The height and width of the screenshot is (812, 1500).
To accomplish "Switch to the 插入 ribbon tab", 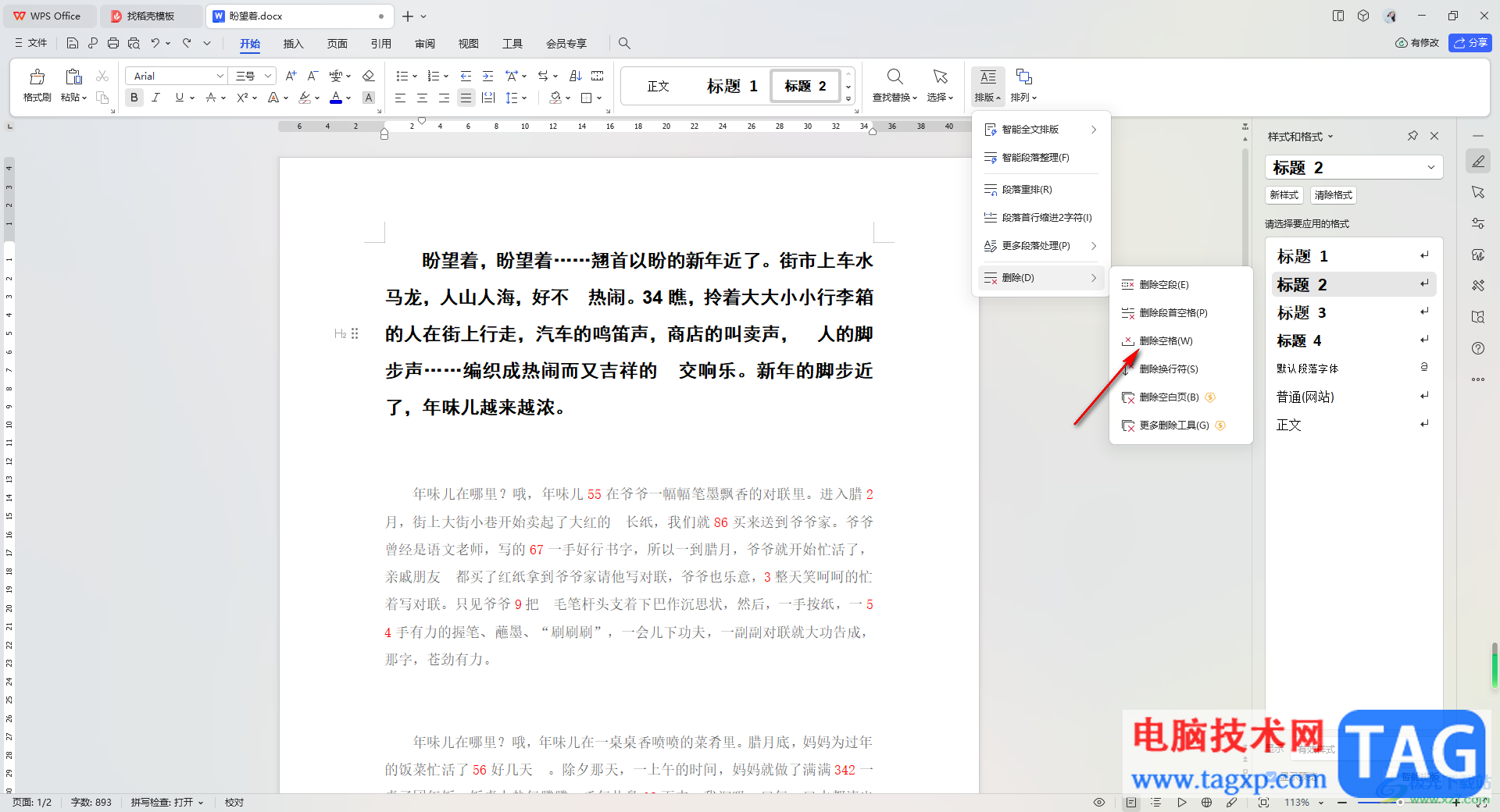I will pos(293,44).
